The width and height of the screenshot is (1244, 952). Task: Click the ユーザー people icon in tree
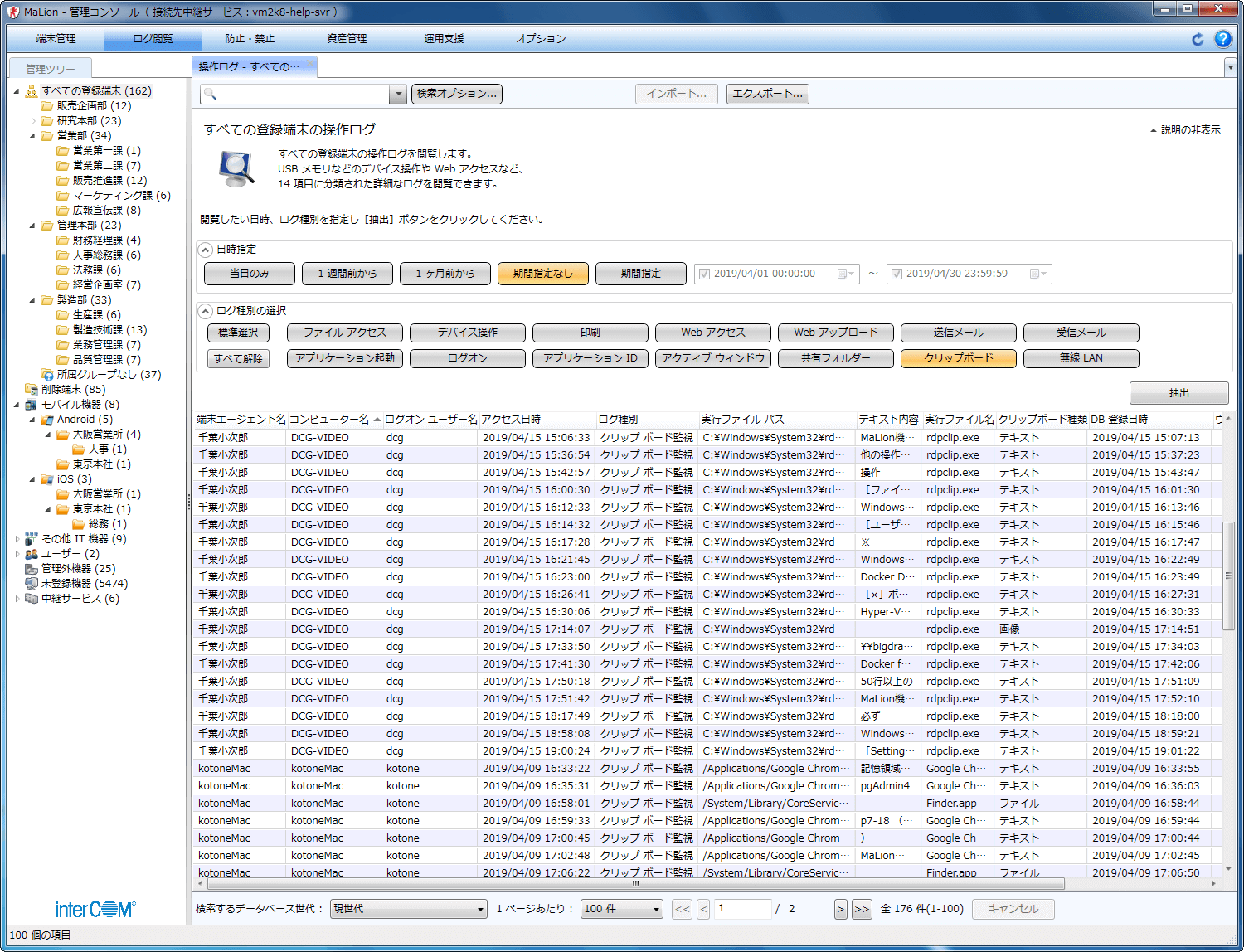point(32,554)
